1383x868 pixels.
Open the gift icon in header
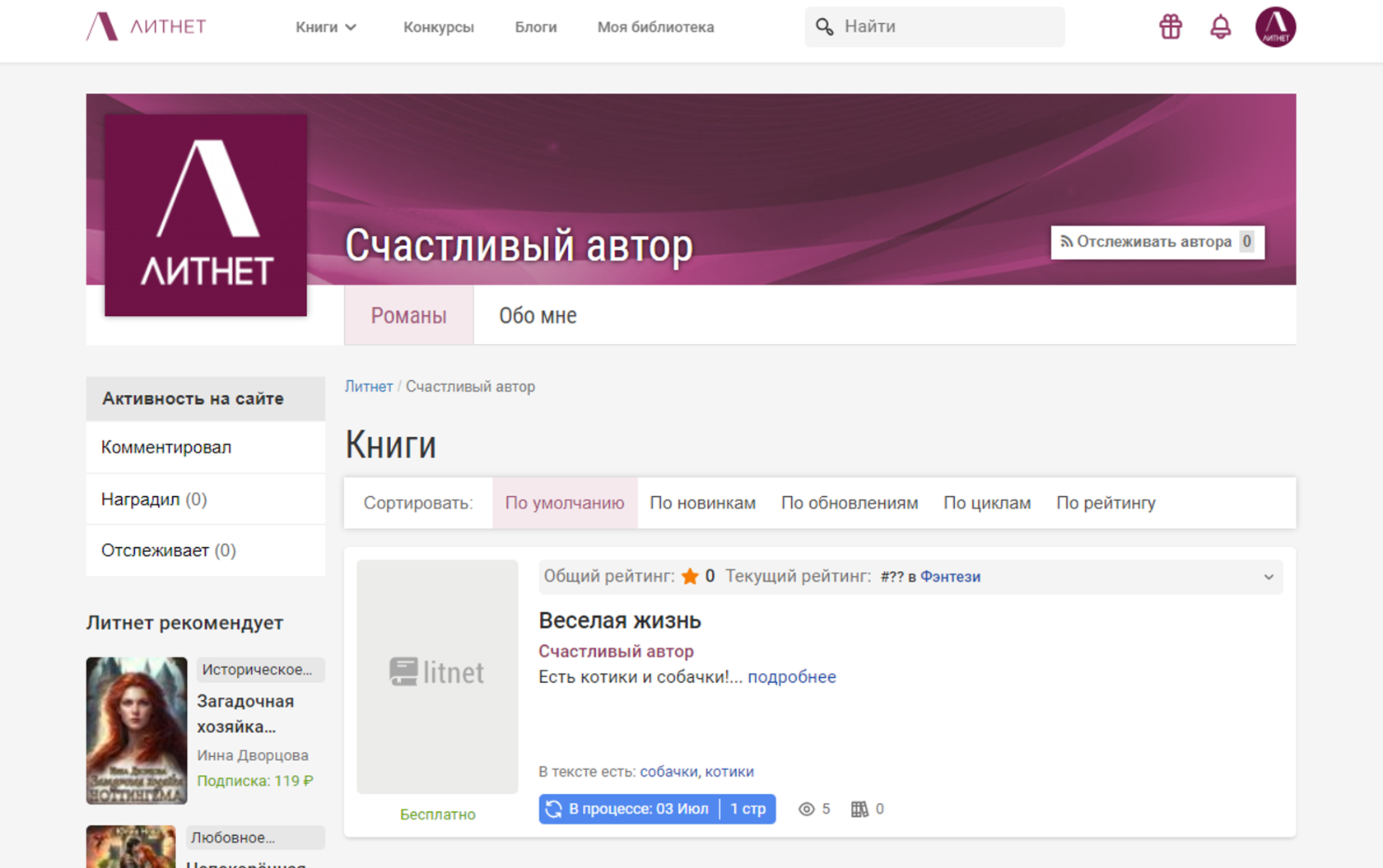click(x=1170, y=26)
